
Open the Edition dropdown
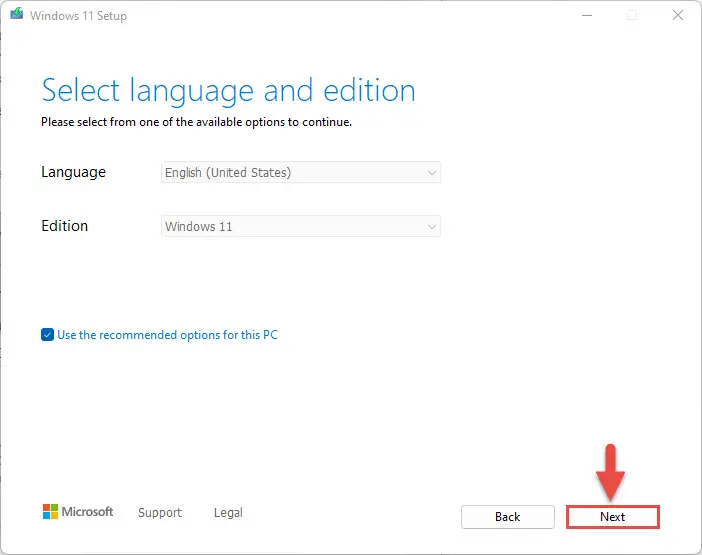coord(301,226)
